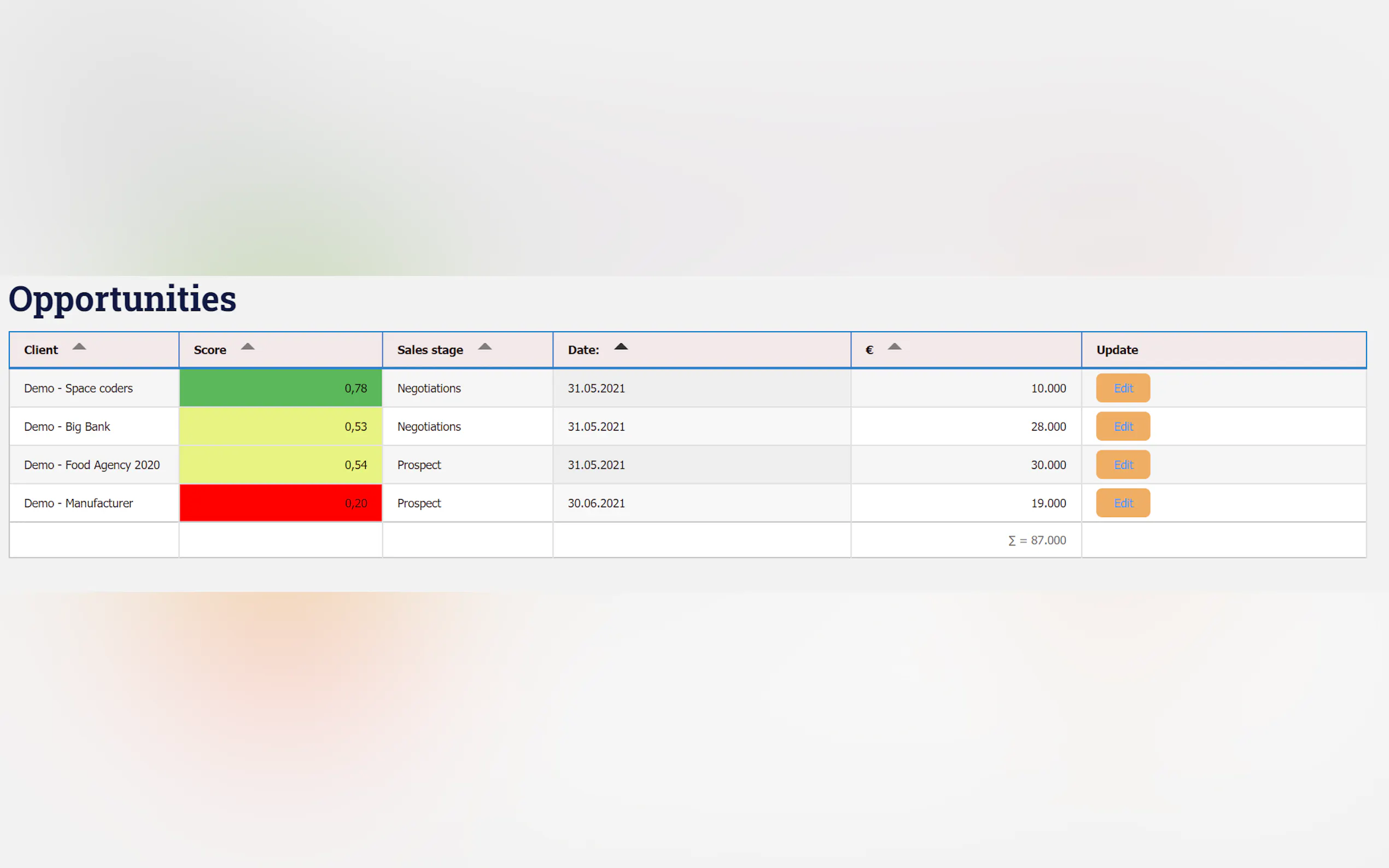Click the red 0,20 score cell
The image size is (1389, 868).
(280, 503)
